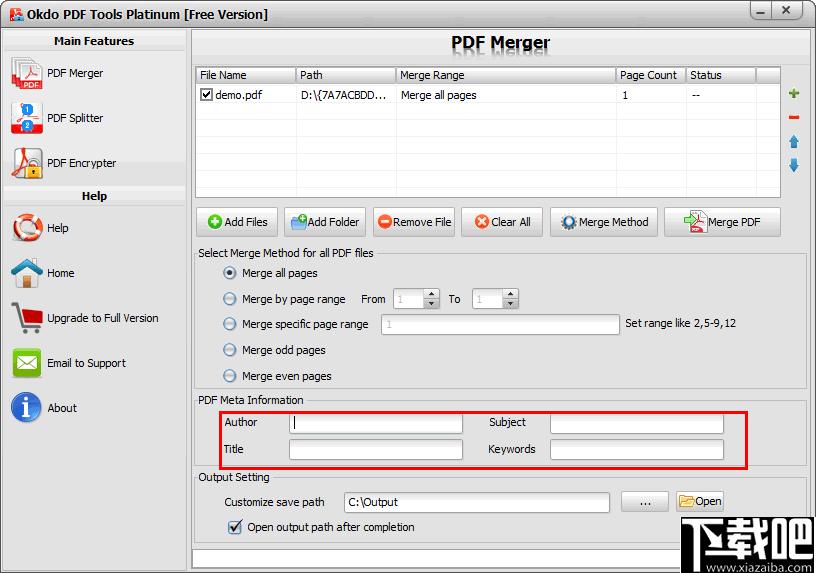The width and height of the screenshot is (816, 573).
Task: Click the D:\{7A7ACBDD... path cell
Action: [343, 95]
